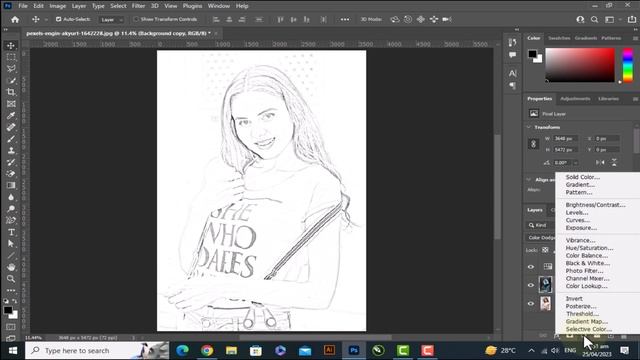640x360 pixels.
Task: Open the File menu
Action: 23,6
